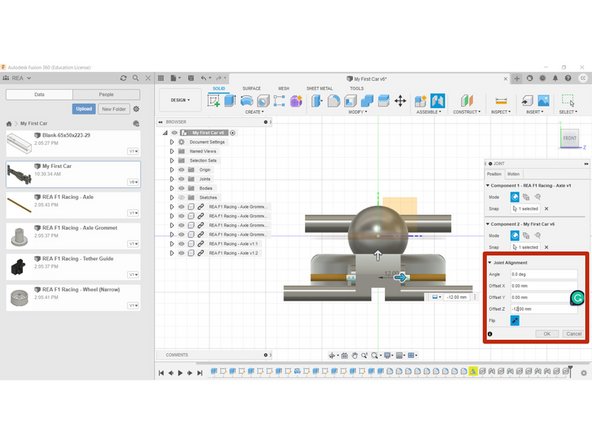Viewport: 592px width, 444px height.
Task: Open the CREATE dropdown menu
Action: 254,112
